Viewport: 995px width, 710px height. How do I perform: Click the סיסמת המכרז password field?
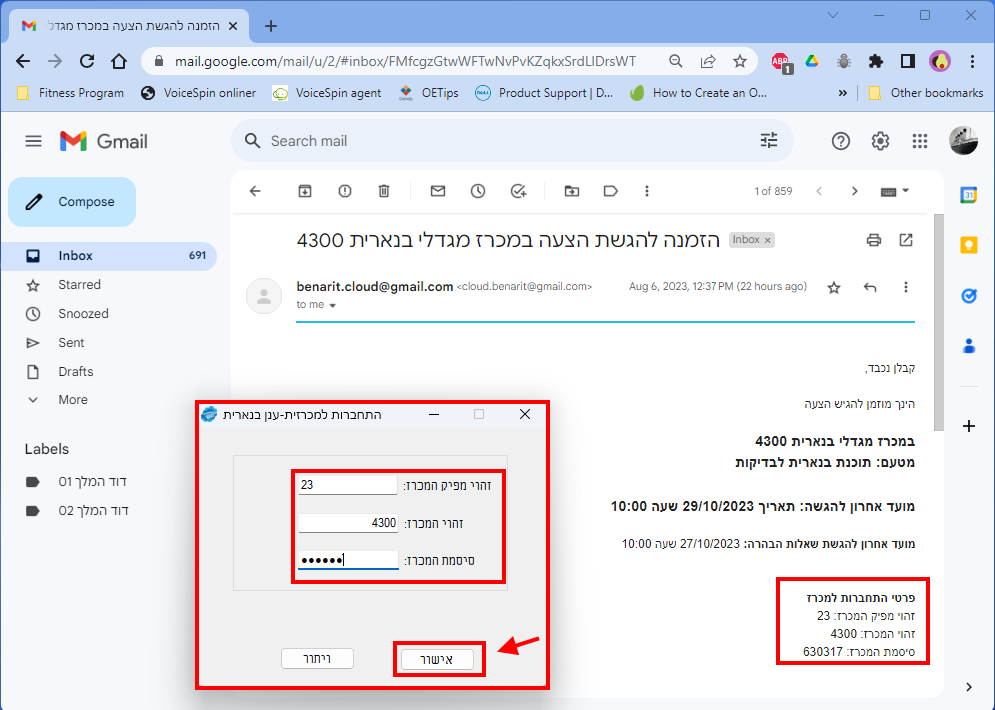[x=348, y=560]
